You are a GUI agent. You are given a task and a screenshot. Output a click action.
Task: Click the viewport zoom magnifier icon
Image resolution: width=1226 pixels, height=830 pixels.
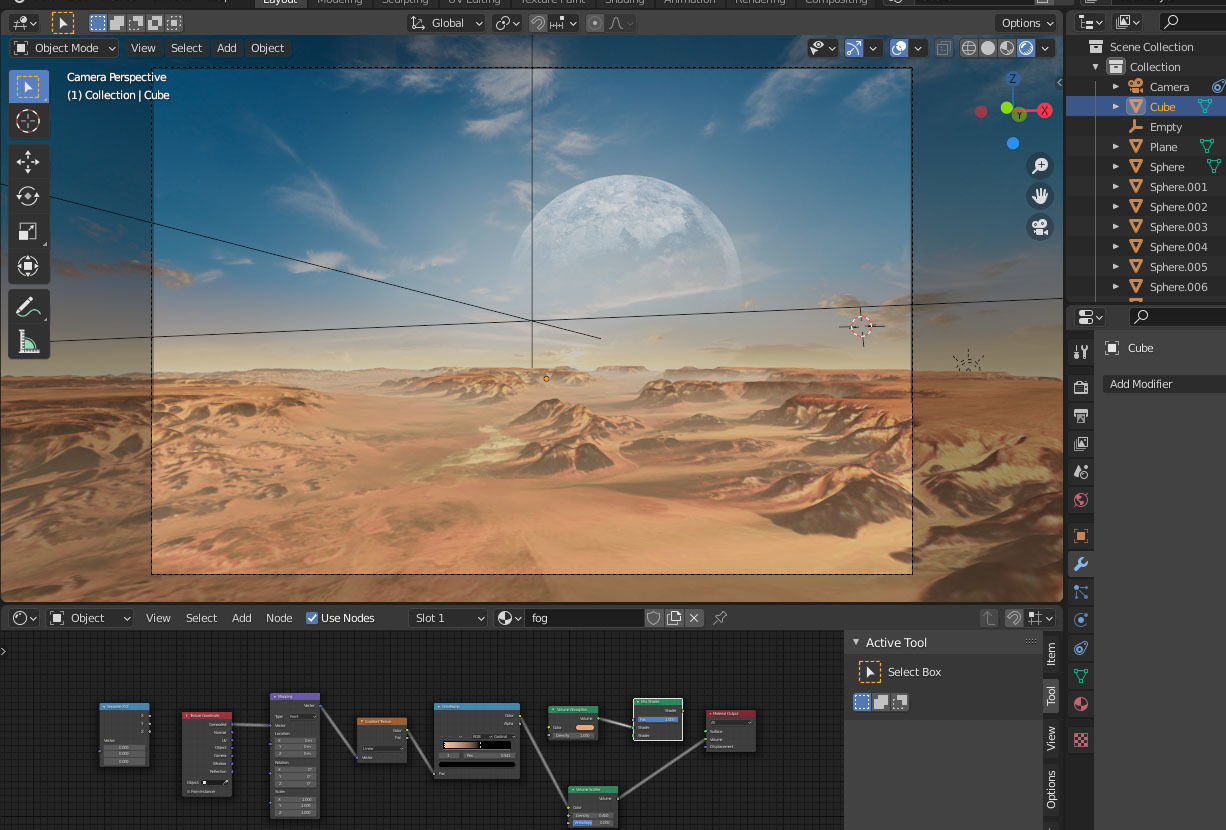(1041, 165)
